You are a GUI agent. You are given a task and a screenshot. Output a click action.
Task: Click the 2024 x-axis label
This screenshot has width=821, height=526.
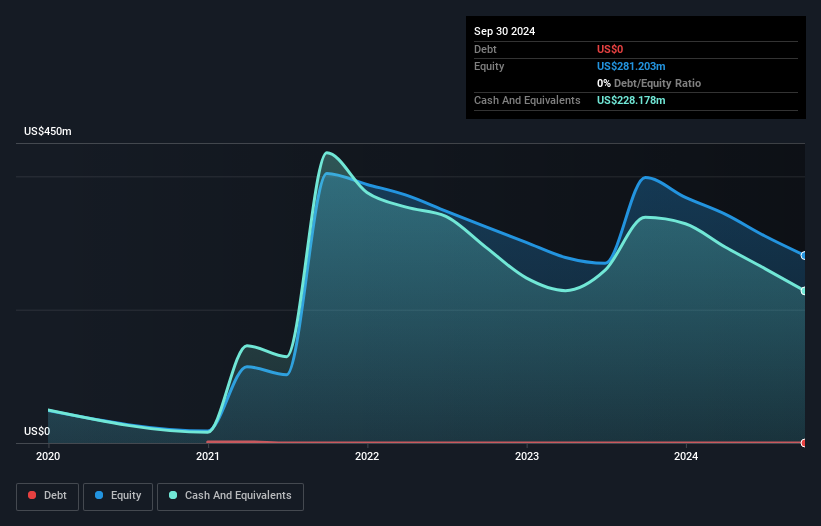pos(686,456)
